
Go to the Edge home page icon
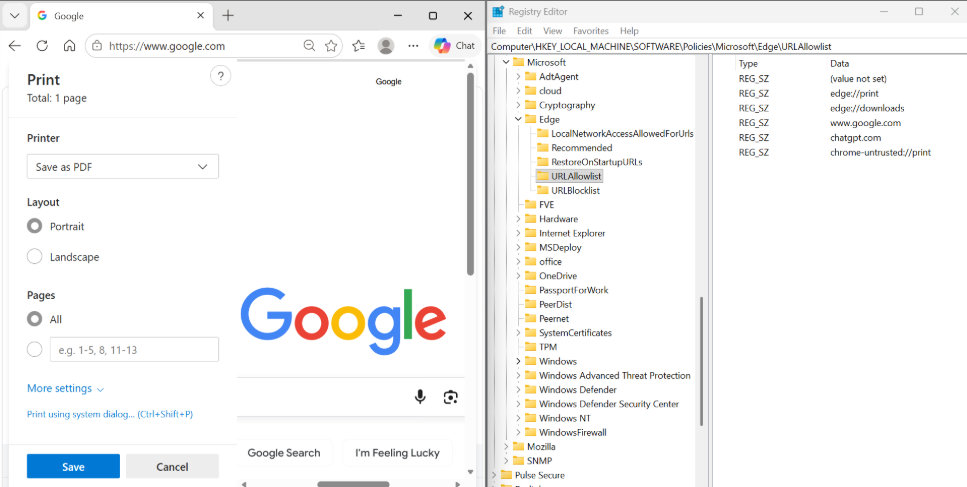[x=70, y=46]
